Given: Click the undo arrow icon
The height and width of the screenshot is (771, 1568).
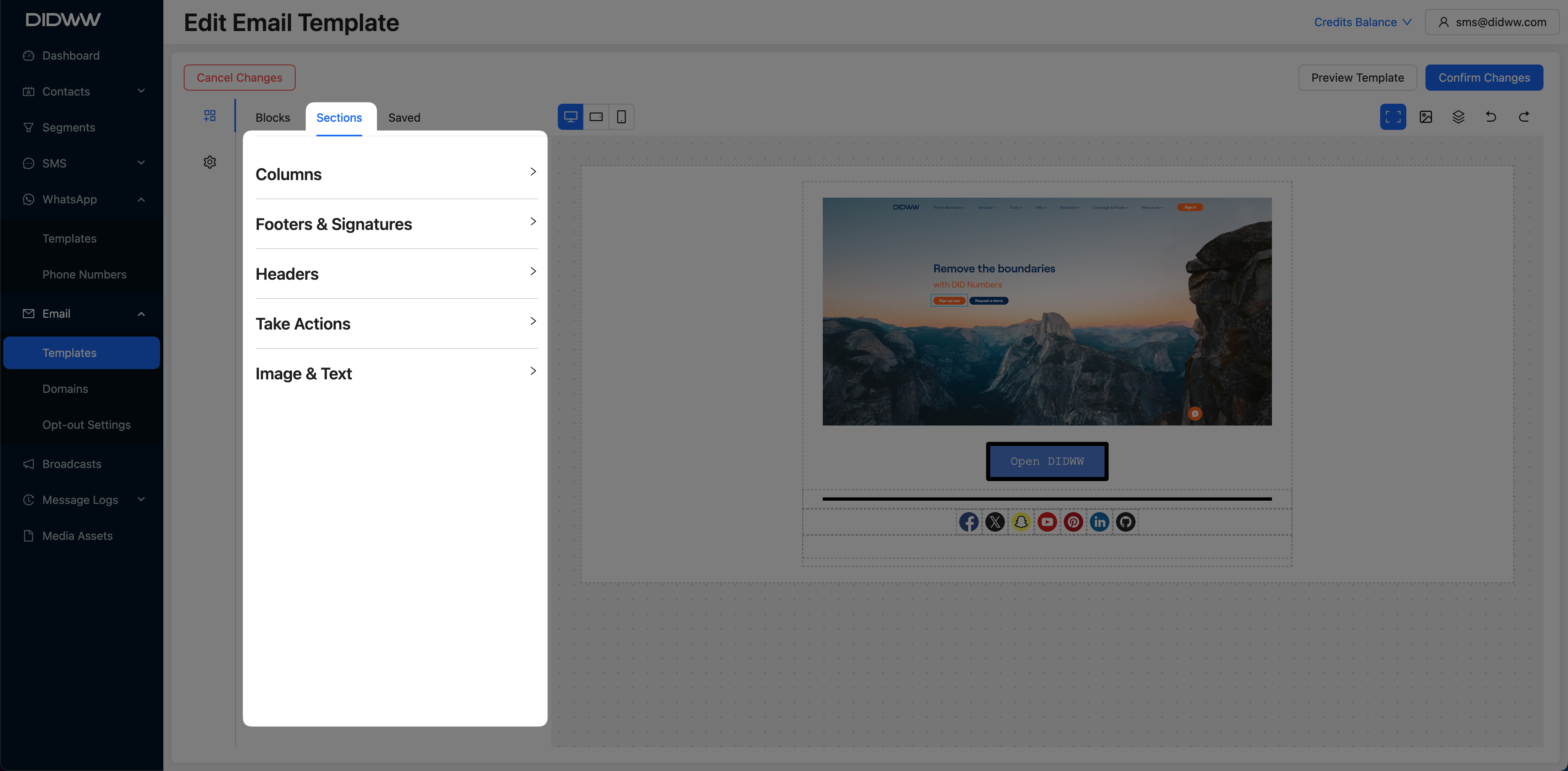Looking at the screenshot, I should point(1491,117).
